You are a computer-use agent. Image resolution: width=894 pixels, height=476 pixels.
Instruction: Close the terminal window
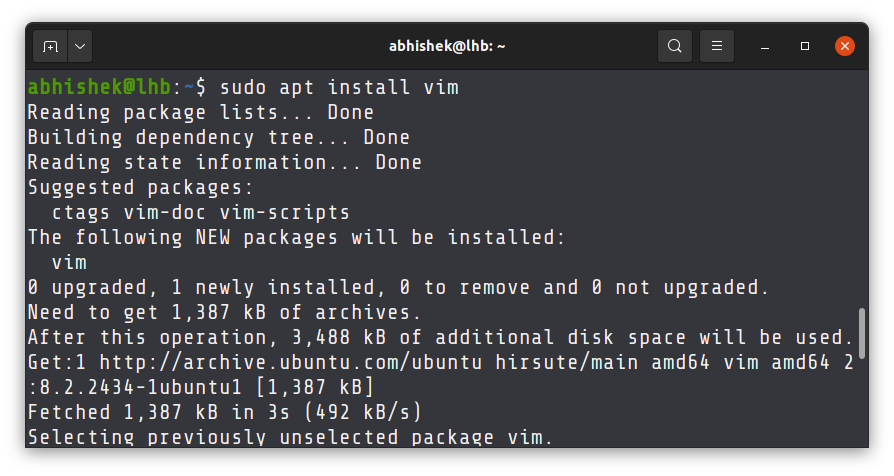click(x=845, y=46)
